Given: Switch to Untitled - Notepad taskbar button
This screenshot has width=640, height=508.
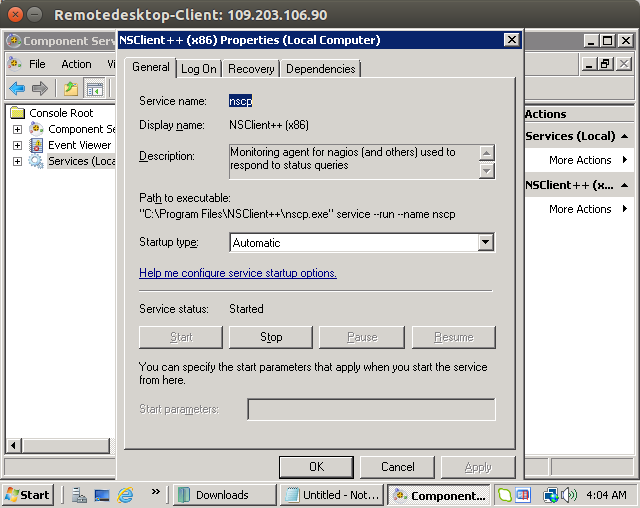Looking at the screenshot, I should pos(332,495).
